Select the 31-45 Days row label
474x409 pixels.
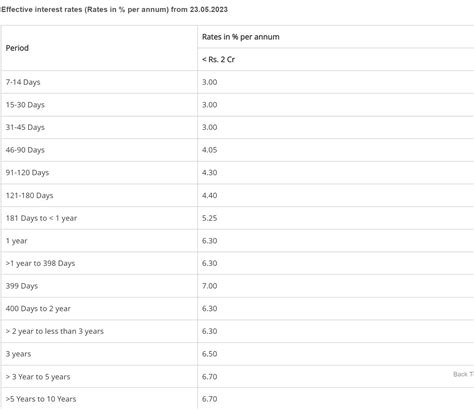(x=25, y=127)
